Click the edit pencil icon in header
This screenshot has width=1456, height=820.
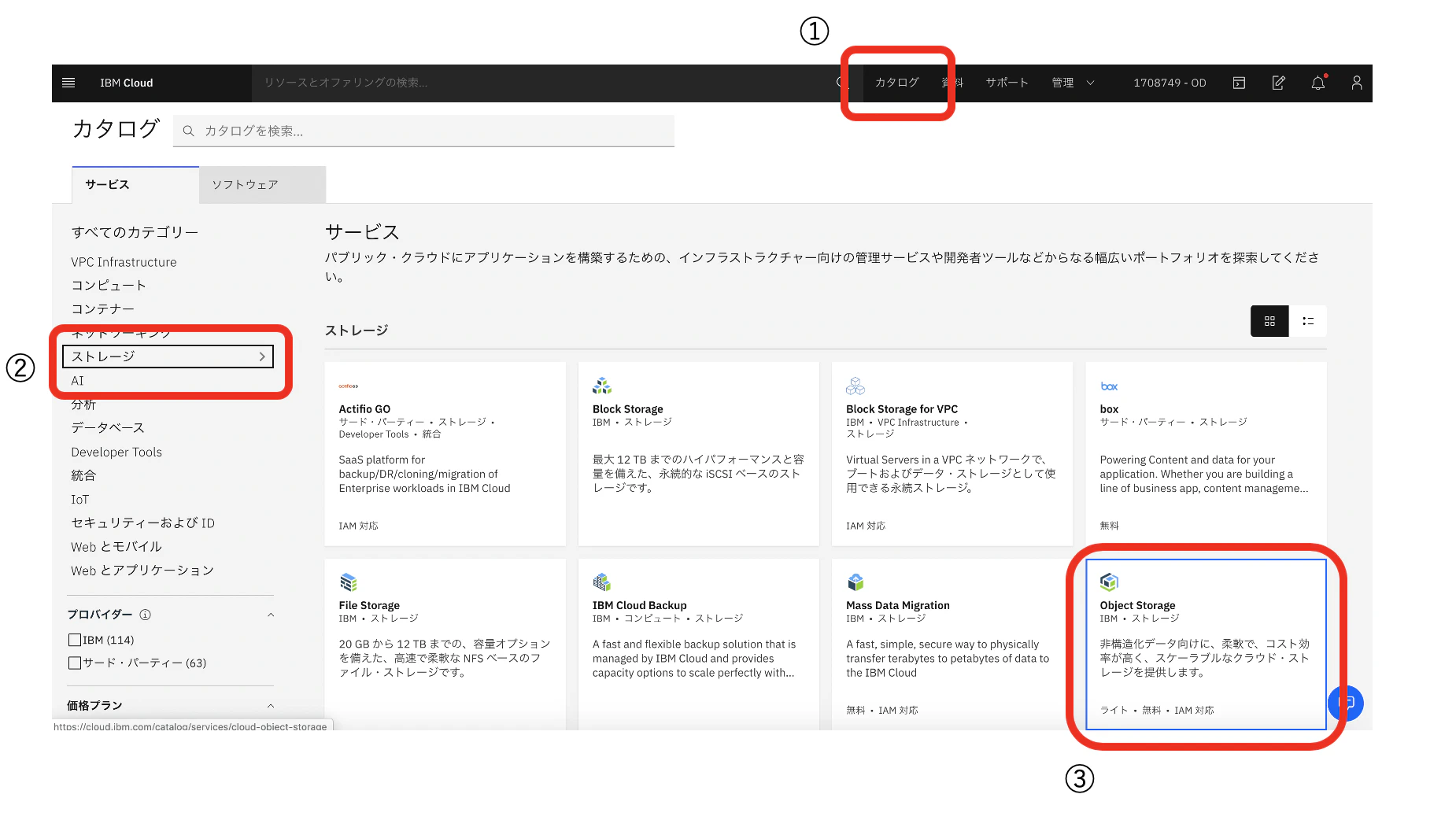(x=1278, y=83)
